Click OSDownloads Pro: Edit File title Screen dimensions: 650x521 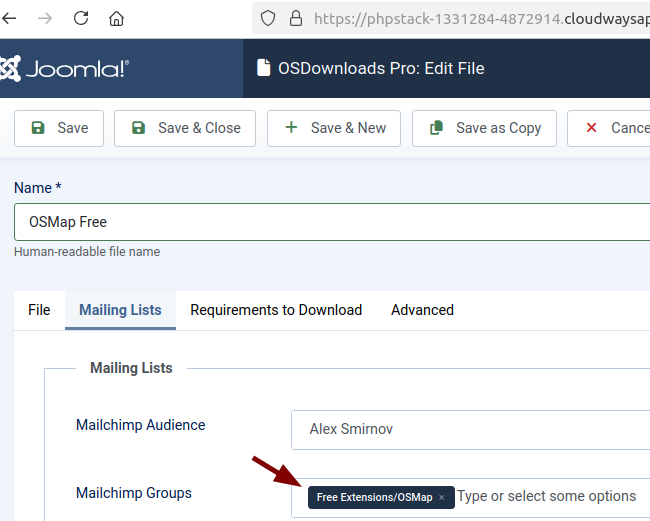pos(381,68)
